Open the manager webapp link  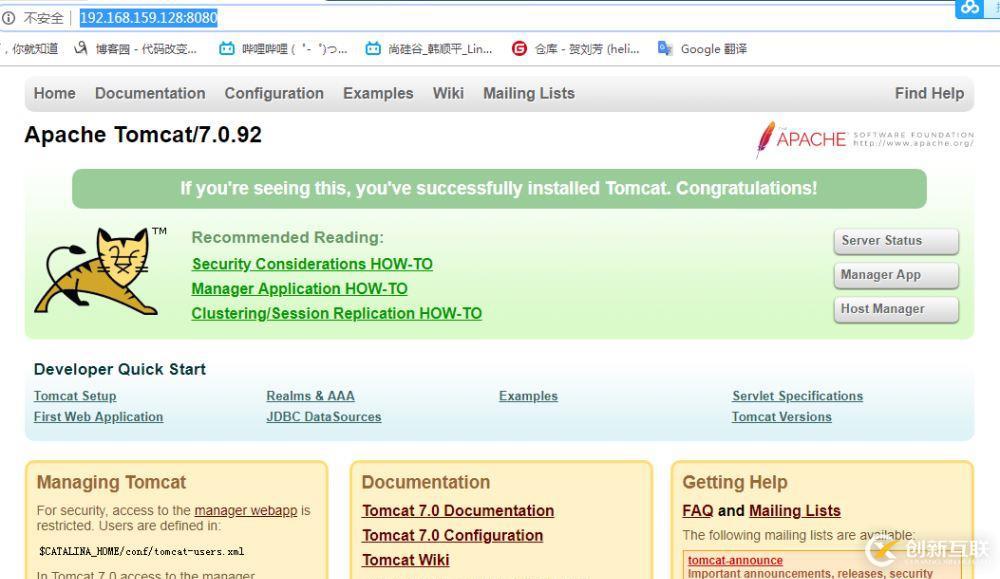click(x=246, y=510)
